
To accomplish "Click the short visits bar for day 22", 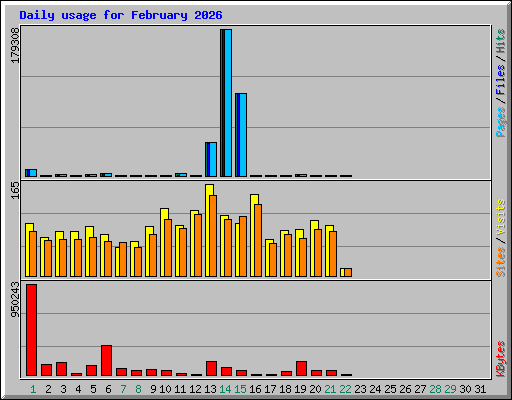I will tap(342, 273).
